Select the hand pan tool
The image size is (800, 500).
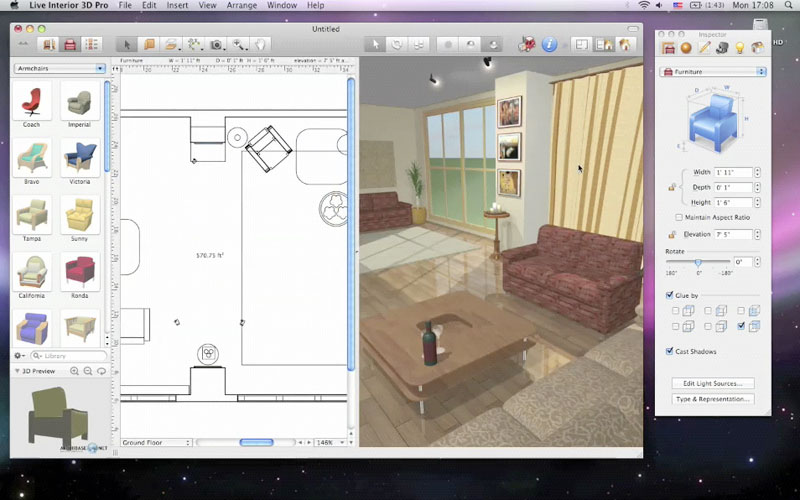[260, 44]
